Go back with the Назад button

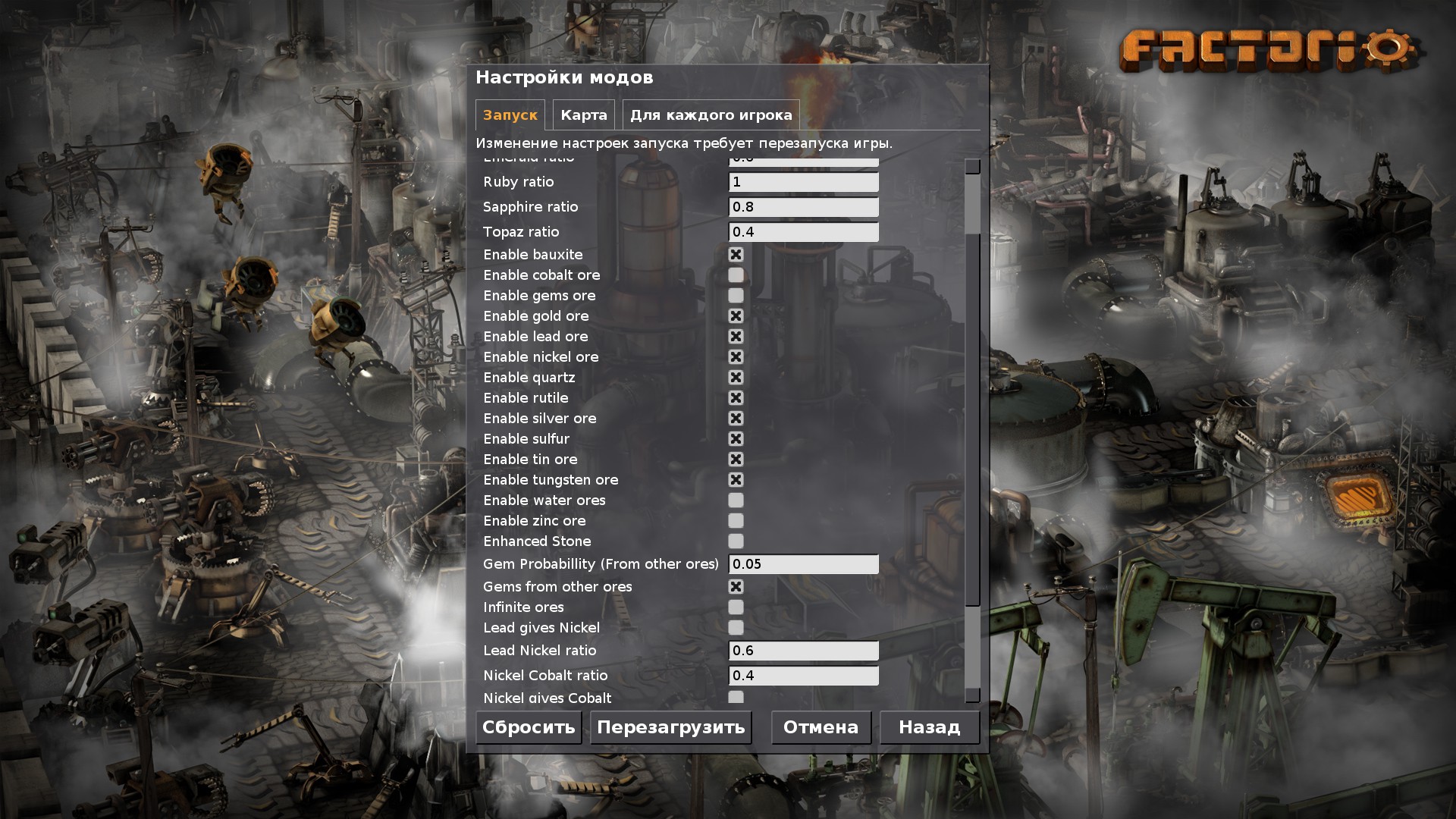coord(929,727)
